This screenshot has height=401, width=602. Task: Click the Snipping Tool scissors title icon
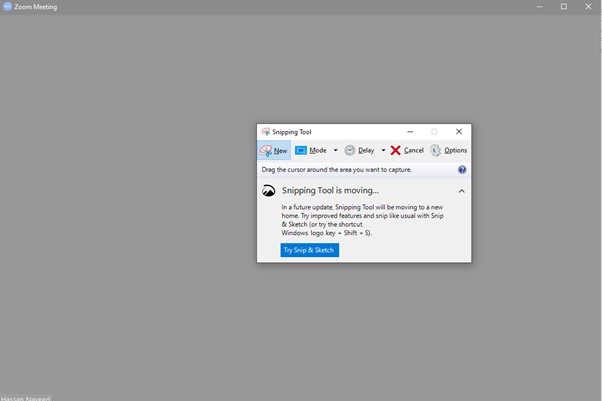(265, 132)
